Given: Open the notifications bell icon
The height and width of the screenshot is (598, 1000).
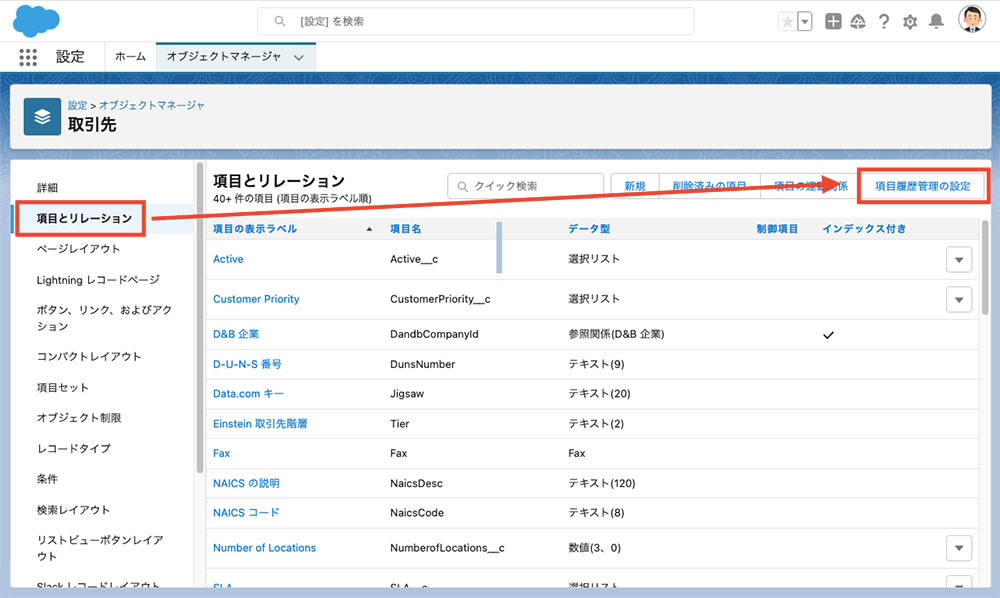Looking at the screenshot, I should tap(936, 22).
